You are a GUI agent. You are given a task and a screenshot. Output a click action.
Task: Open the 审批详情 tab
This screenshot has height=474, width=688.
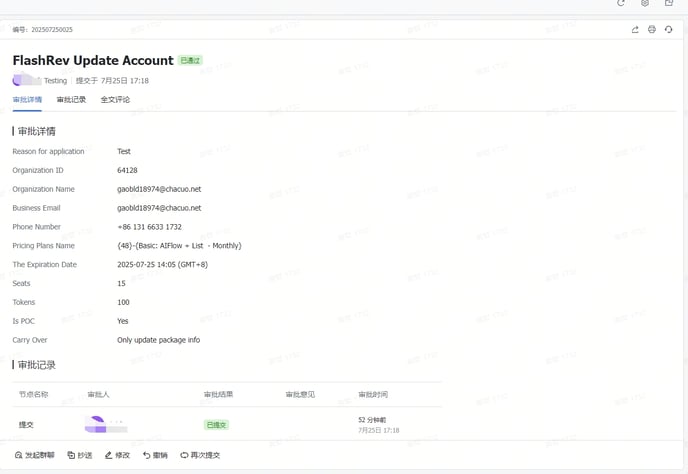27,100
